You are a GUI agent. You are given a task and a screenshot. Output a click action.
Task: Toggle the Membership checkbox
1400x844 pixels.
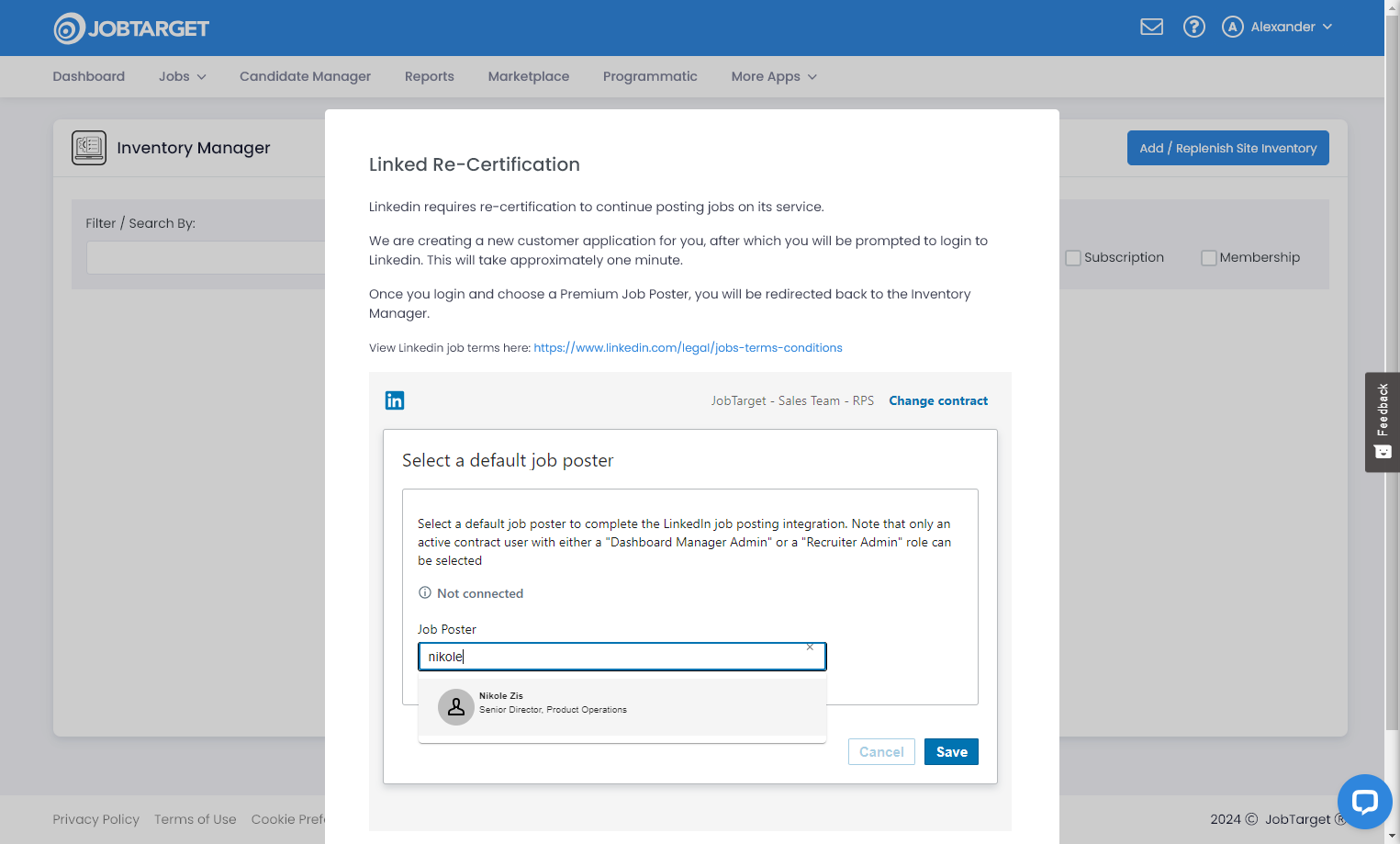click(1208, 258)
